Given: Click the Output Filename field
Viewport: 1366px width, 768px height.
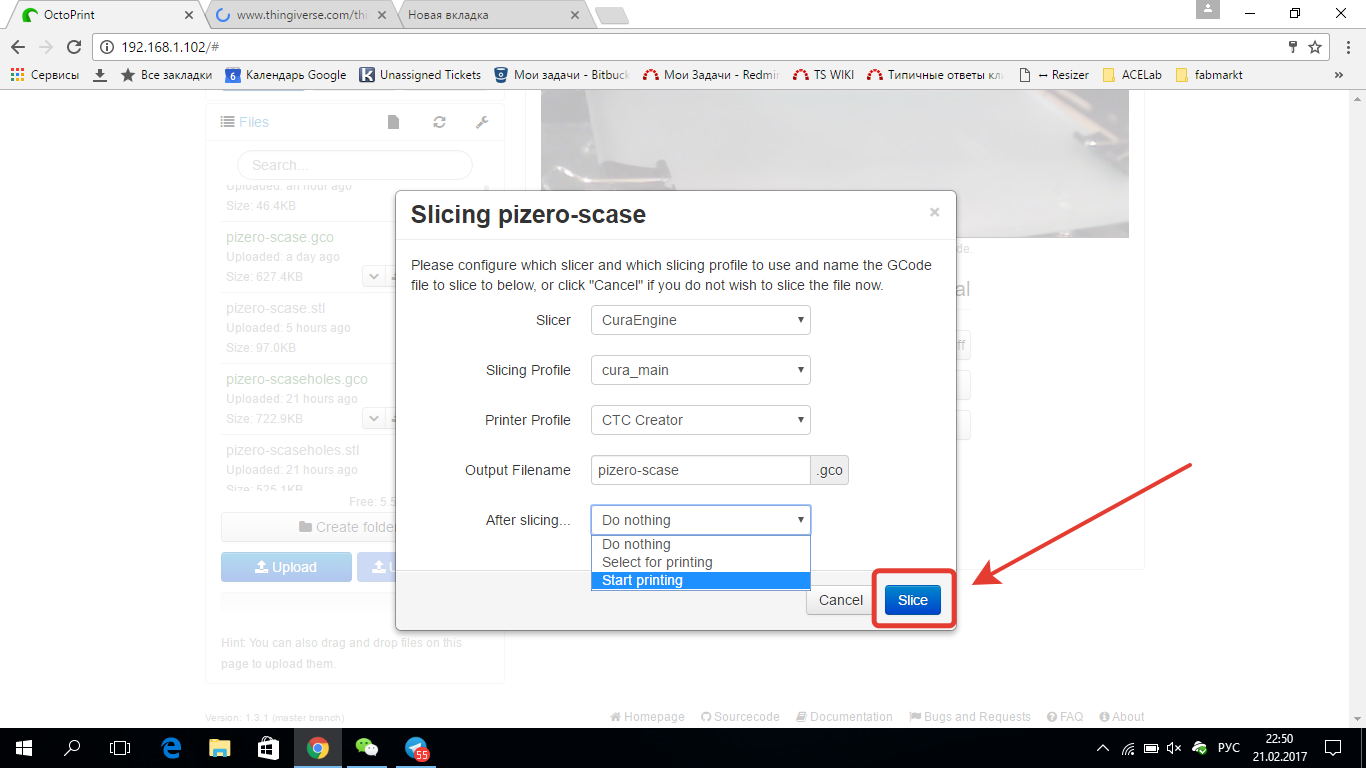Looking at the screenshot, I should 700,470.
